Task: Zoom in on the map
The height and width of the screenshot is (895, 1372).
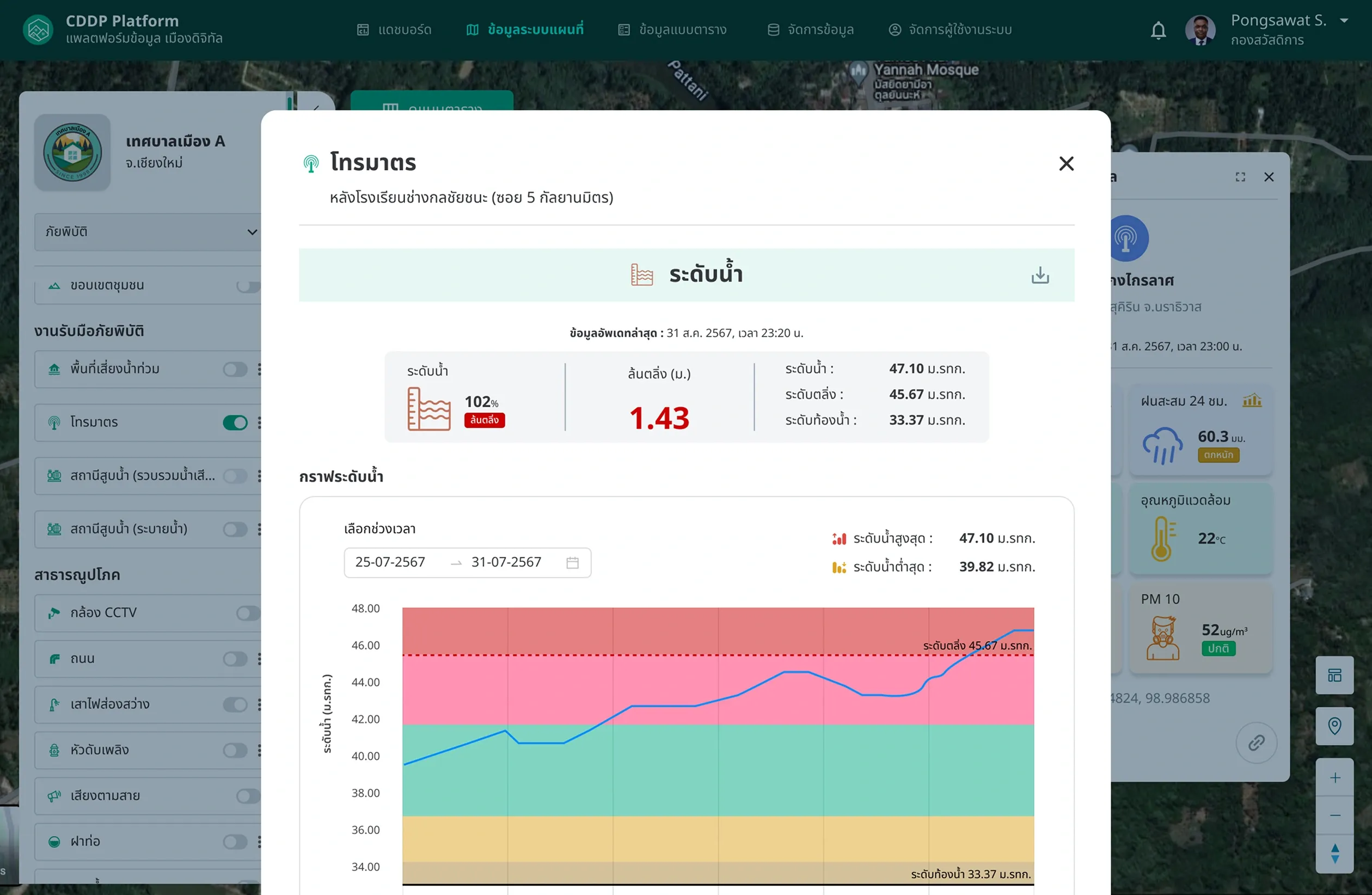Action: pos(1334,777)
